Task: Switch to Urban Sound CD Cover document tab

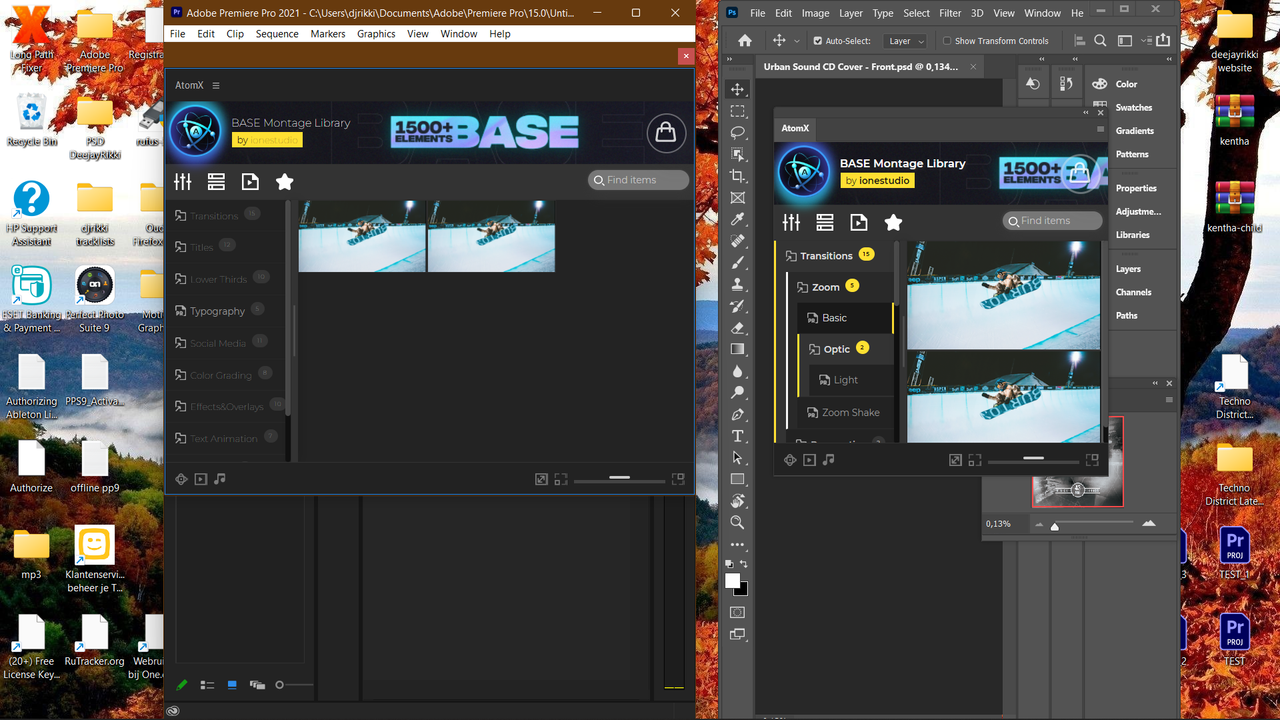Action: point(860,67)
